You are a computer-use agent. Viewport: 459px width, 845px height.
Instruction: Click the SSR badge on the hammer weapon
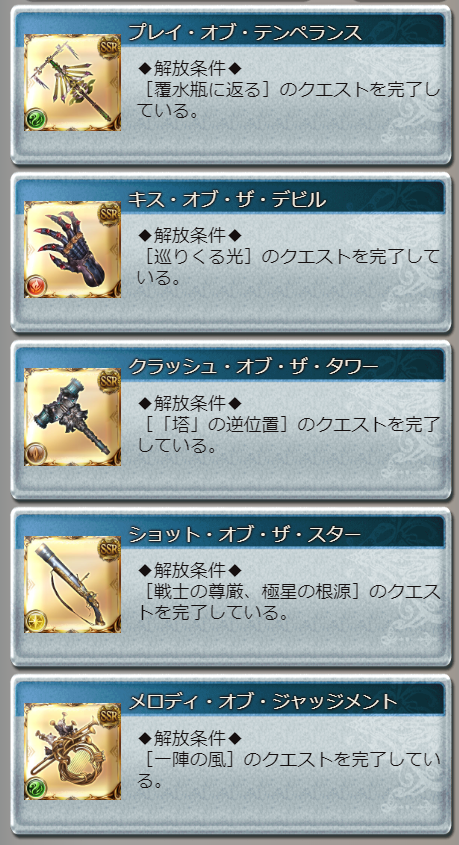109,381
